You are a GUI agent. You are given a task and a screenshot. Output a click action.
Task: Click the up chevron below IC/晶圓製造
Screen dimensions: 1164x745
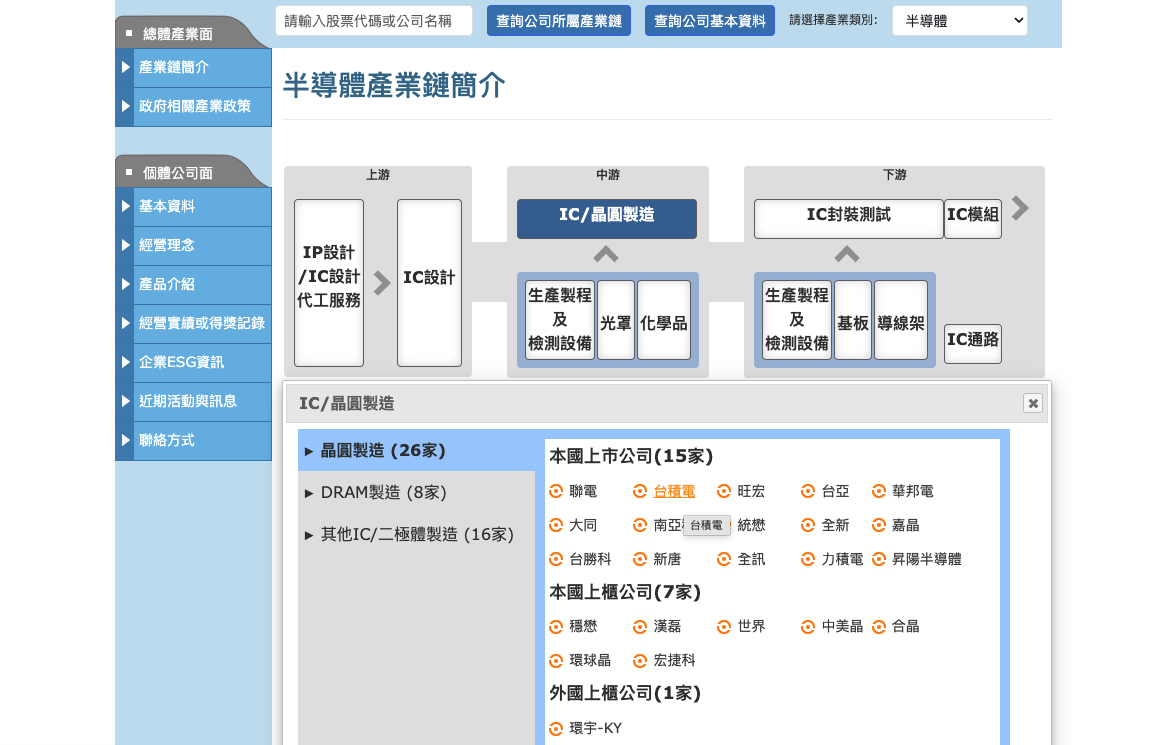point(606,255)
